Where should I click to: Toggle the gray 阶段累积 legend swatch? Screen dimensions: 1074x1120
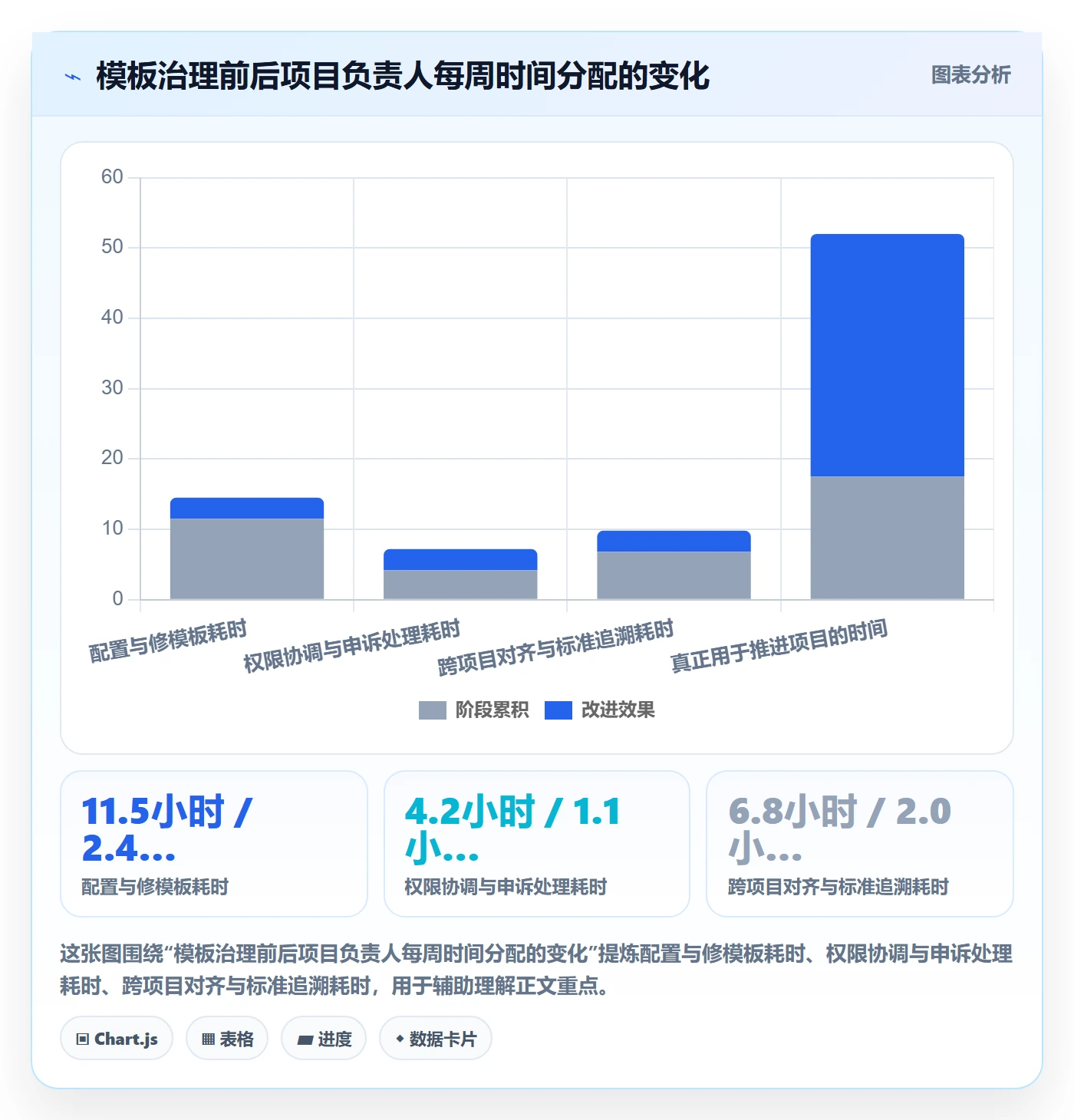[x=432, y=710]
